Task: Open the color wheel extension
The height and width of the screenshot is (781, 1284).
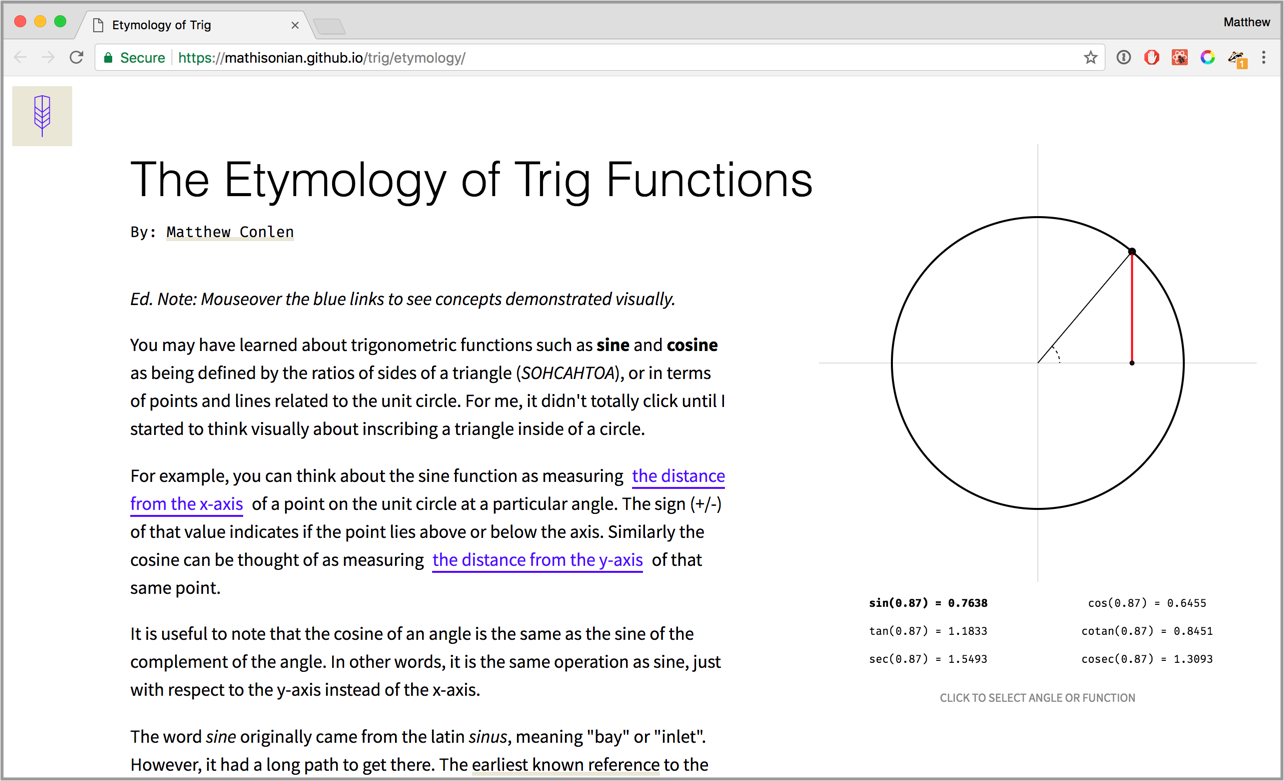Action: pyautogui.click(x=1207, y=57)
